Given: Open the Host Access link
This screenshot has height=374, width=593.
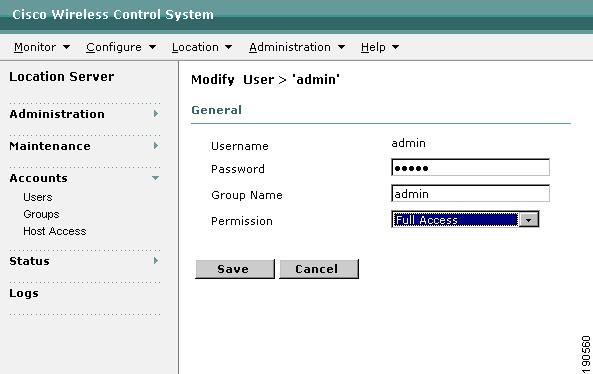Looking at the screenshot, I should click(54, 231).
